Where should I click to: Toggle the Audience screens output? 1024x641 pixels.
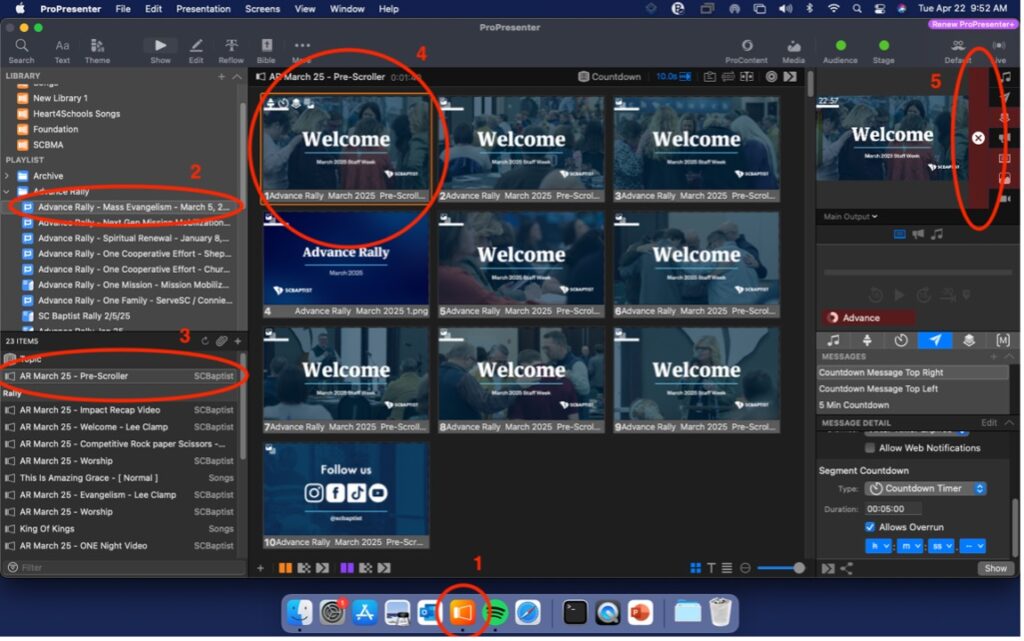pyautogui.click(x=840, y=51)
